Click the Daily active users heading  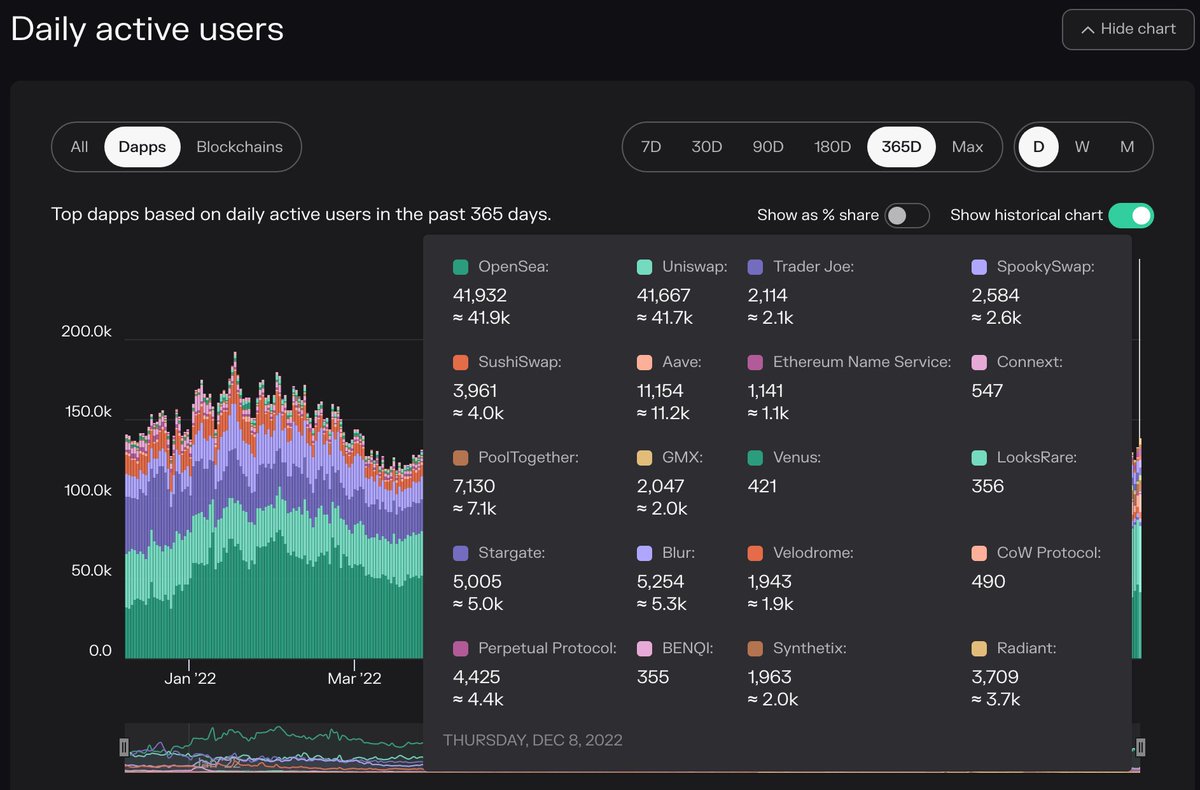pos(147,29)
